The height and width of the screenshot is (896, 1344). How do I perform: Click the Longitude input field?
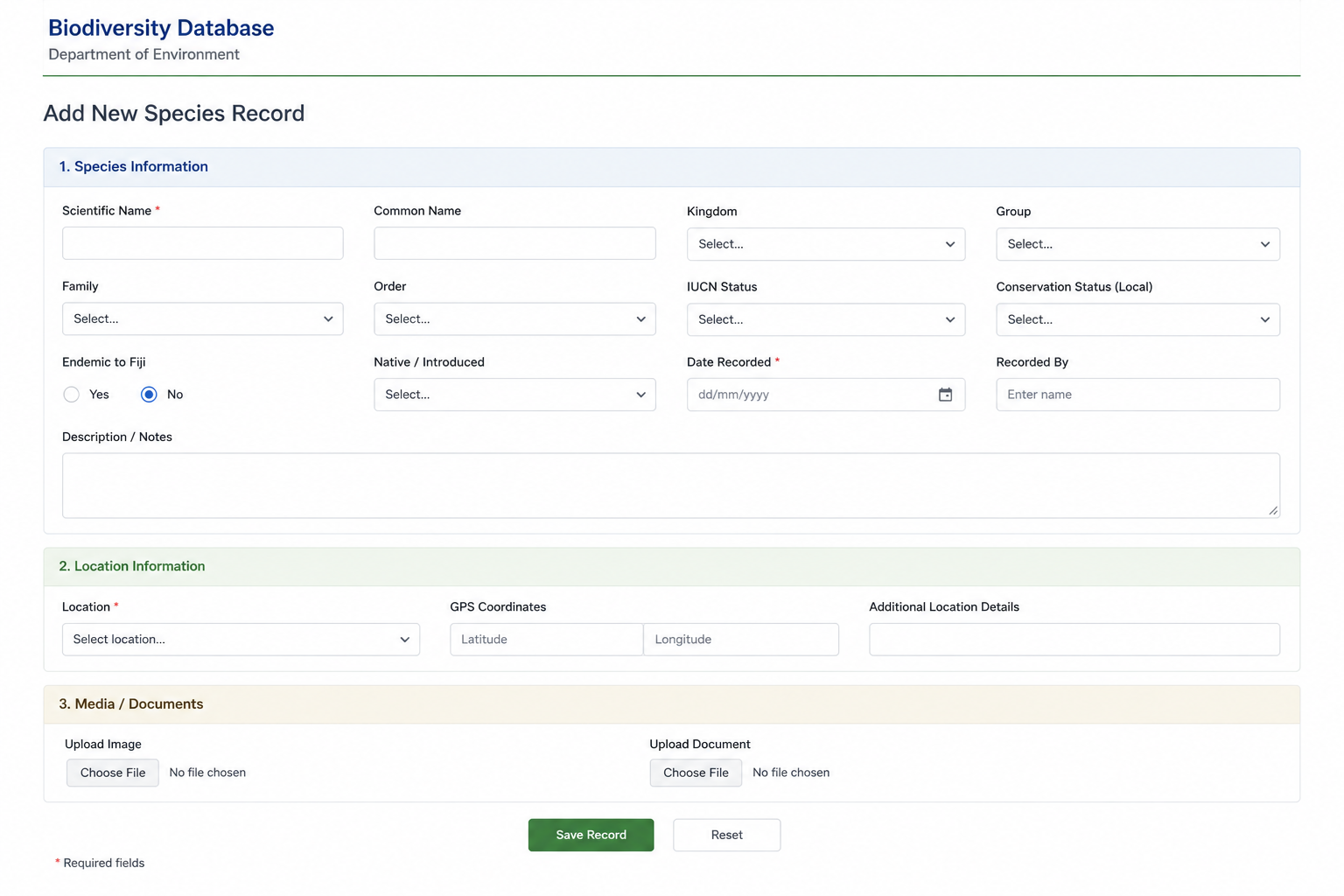click(x=741, y=640)
